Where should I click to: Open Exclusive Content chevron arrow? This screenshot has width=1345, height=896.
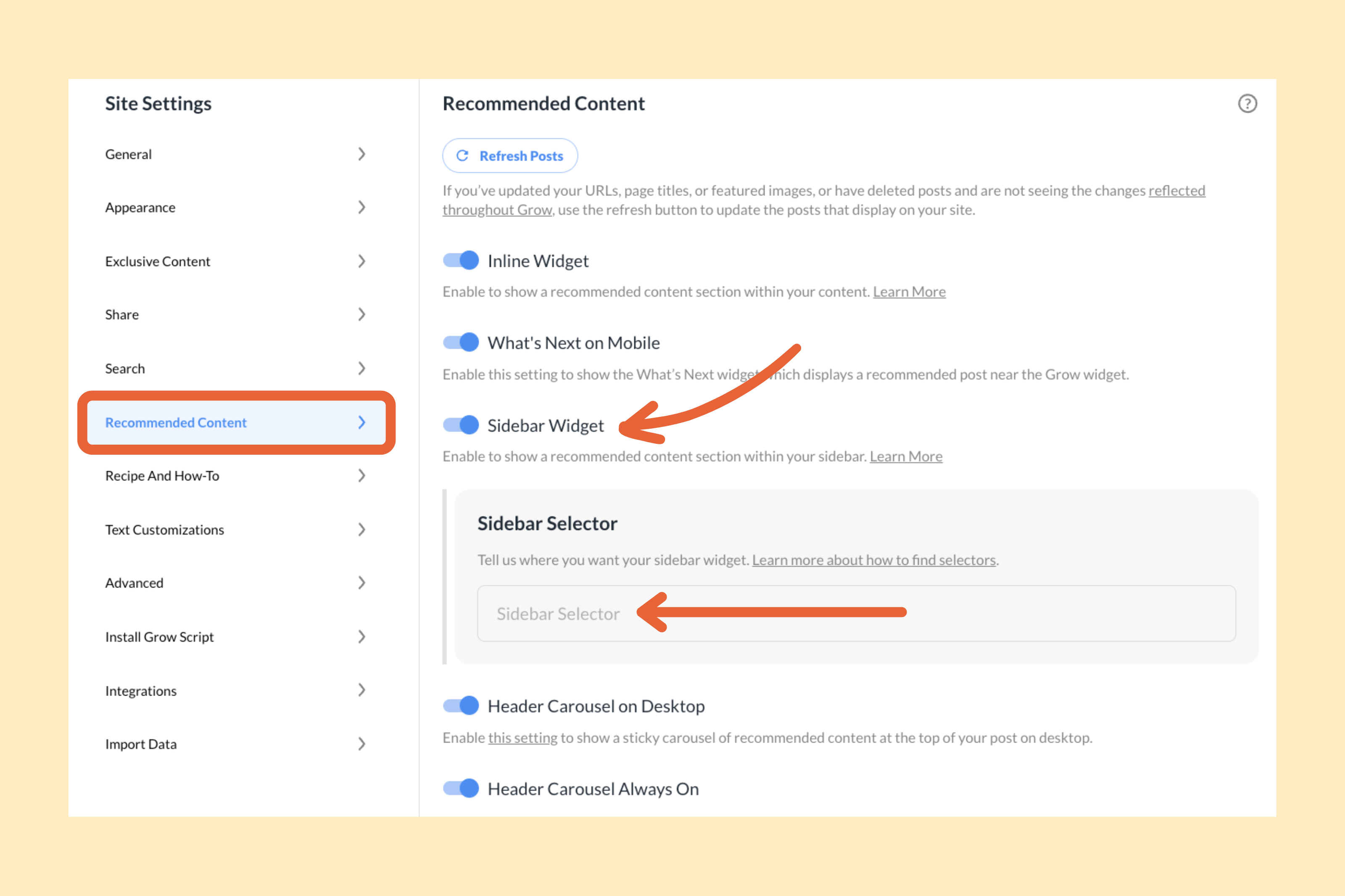pos(361,261)
